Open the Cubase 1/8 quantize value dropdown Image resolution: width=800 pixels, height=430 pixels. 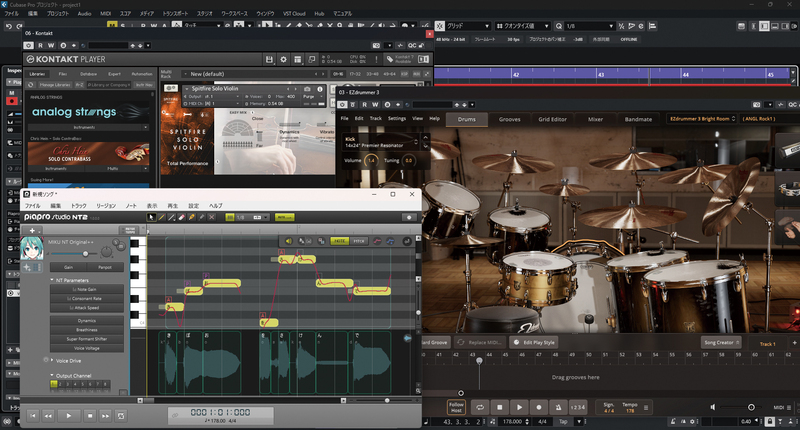[589, 26]
